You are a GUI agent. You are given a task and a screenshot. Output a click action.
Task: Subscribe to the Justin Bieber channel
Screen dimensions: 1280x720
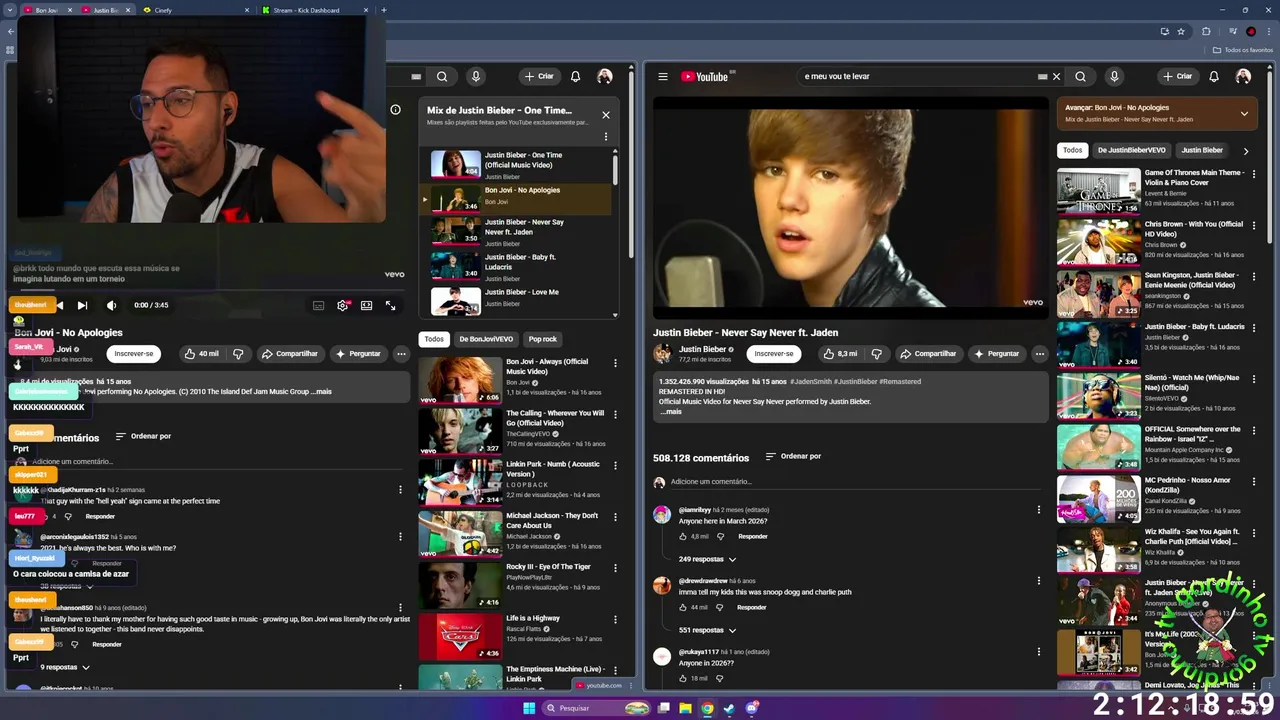(x=773, y=354)
